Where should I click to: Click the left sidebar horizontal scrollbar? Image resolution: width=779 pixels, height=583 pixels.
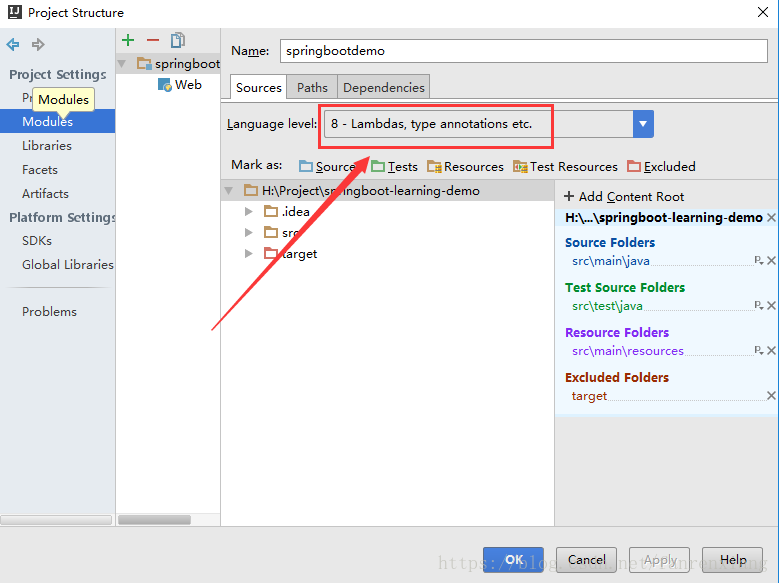(55, 520)
